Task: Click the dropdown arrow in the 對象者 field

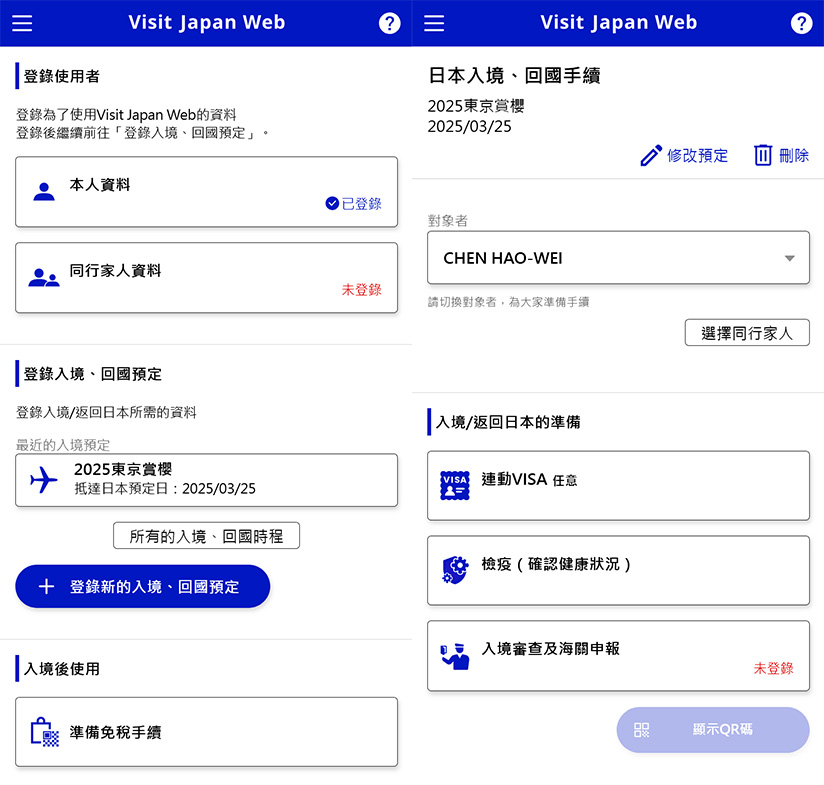Action: pyautogui.click(x=789, y=258)
